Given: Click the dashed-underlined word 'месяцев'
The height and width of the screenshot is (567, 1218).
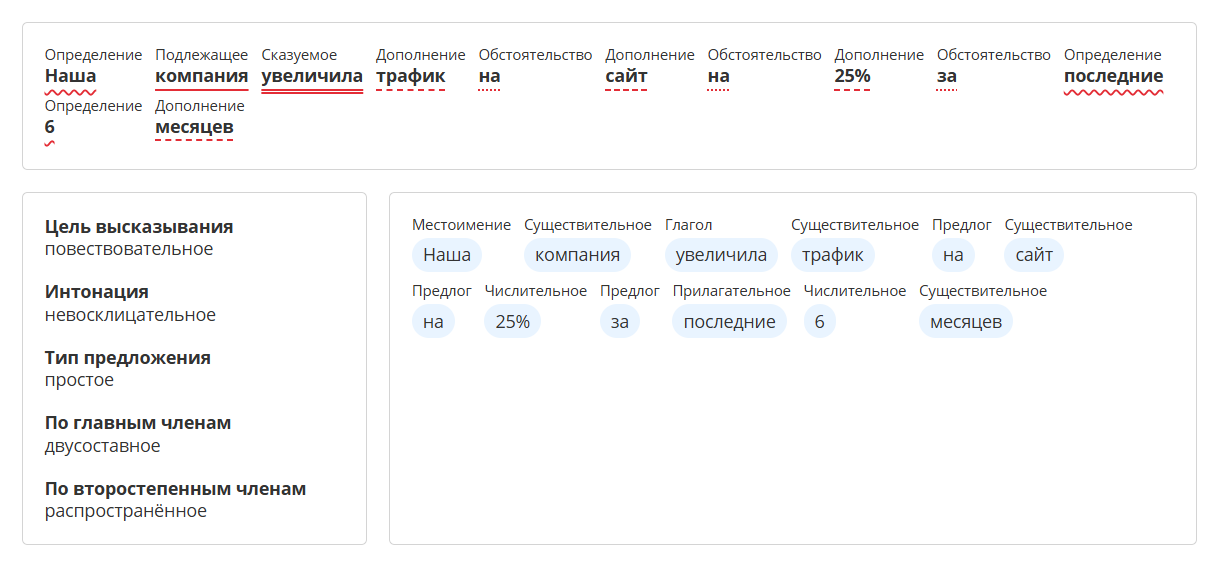Looking at the screenshot, I should [194, 127].
